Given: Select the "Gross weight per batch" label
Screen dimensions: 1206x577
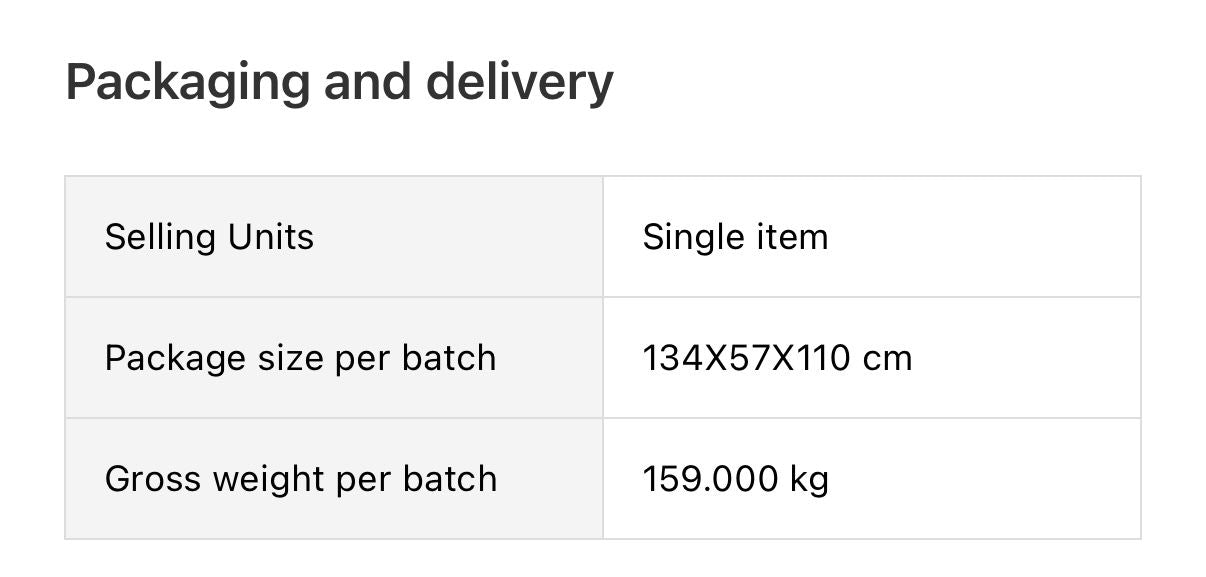Looking at the screenshot, I should point(300,479).
